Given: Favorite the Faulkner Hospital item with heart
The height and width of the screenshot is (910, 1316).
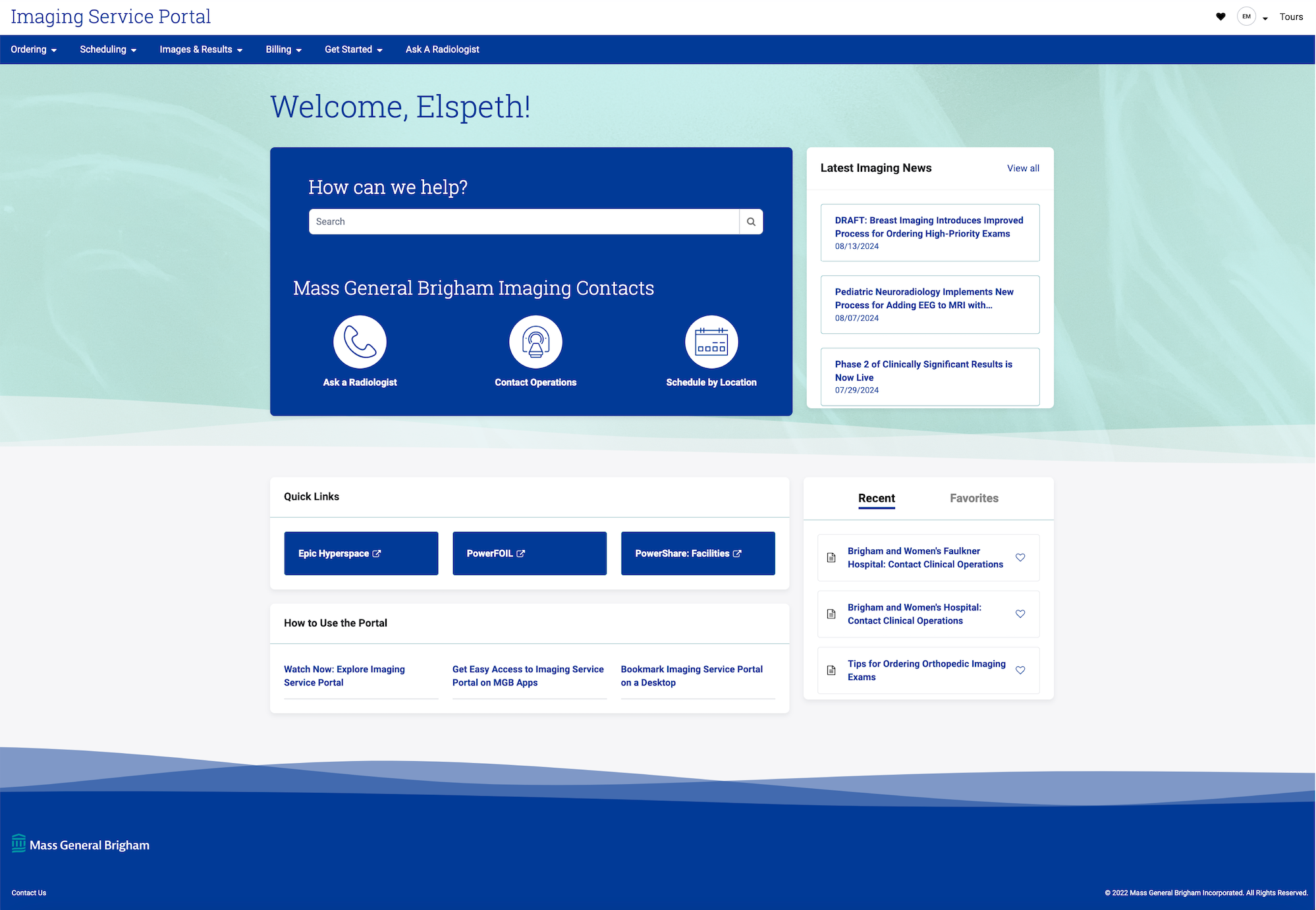Looking at the screenshot, I should click(x=1020, y=558).
